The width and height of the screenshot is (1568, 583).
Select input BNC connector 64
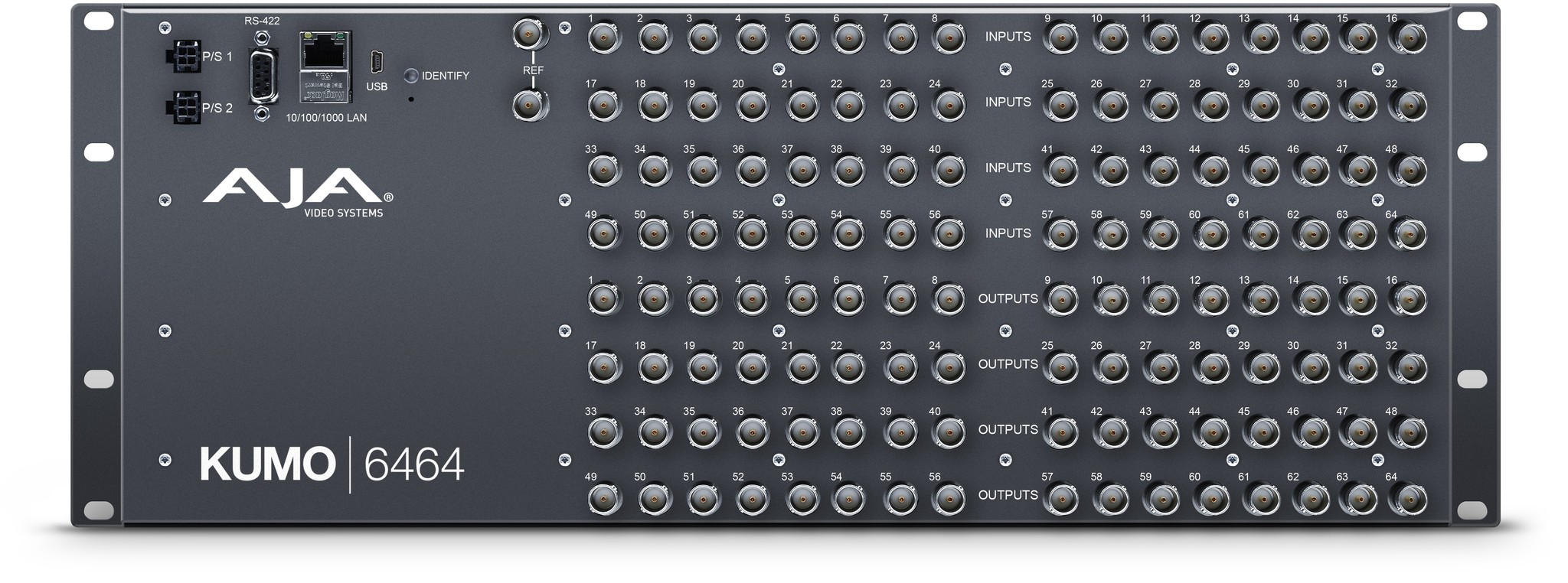(x=1408, y=234)
